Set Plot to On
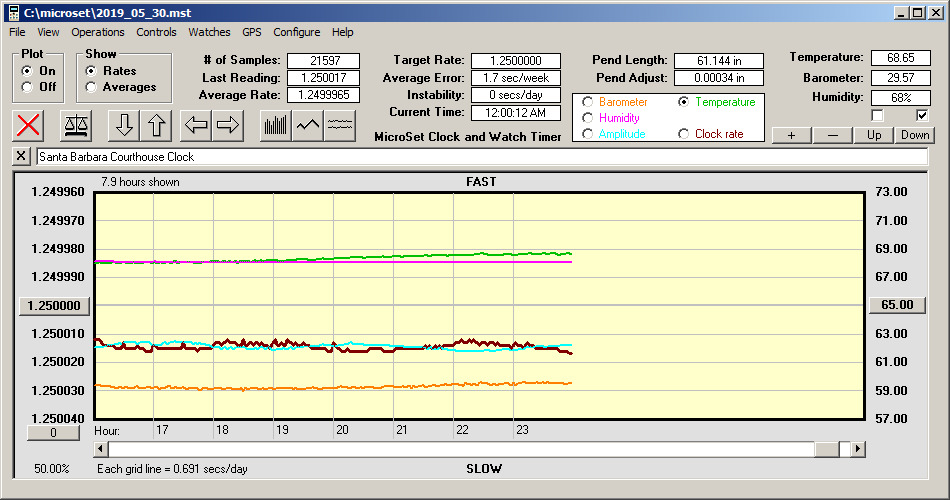This screenshot has width=950, height=500. (x=27, y=71)
